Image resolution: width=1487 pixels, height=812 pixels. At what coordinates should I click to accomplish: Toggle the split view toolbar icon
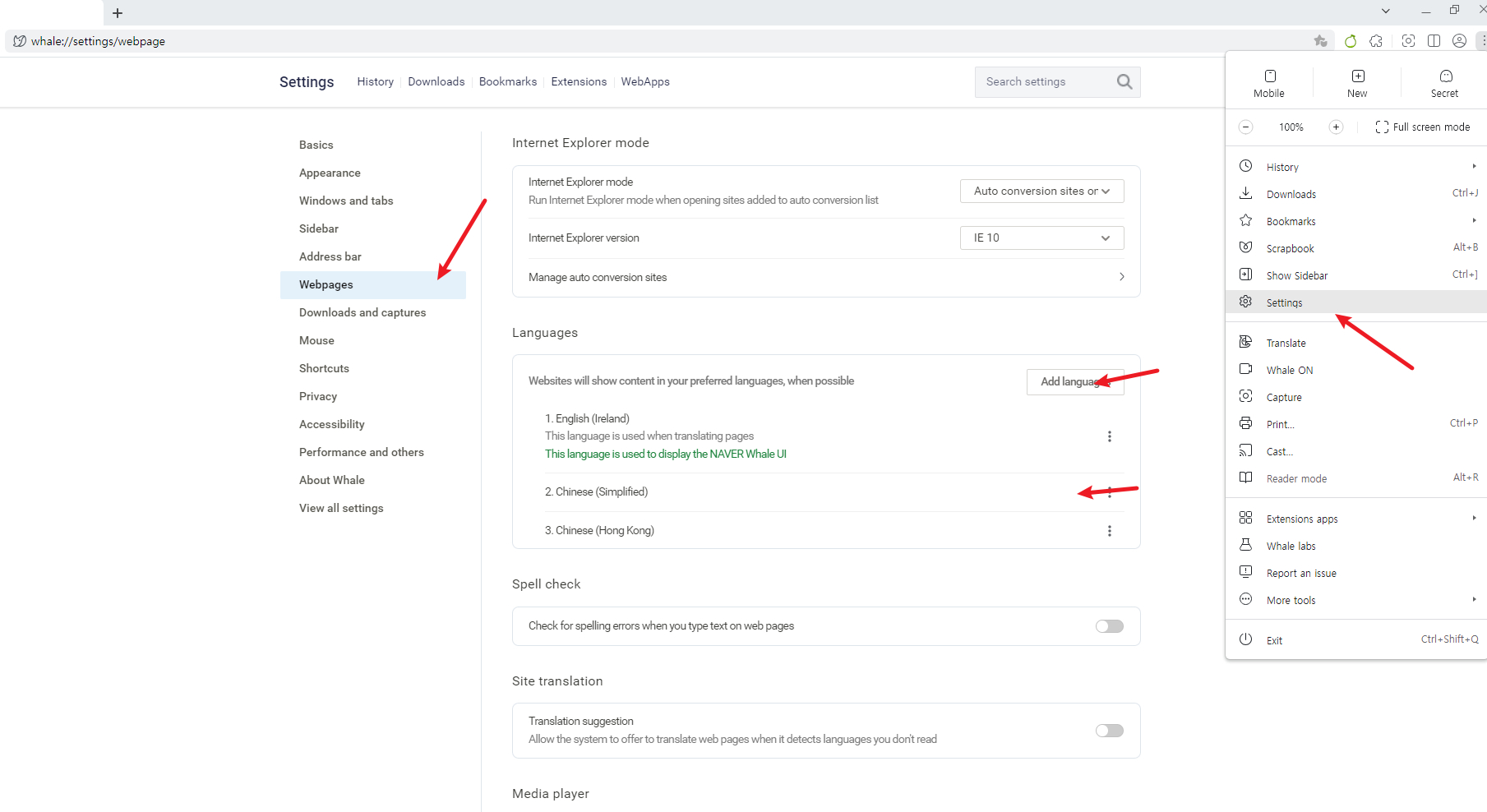pyautogui.click(x=1434, y=41)
